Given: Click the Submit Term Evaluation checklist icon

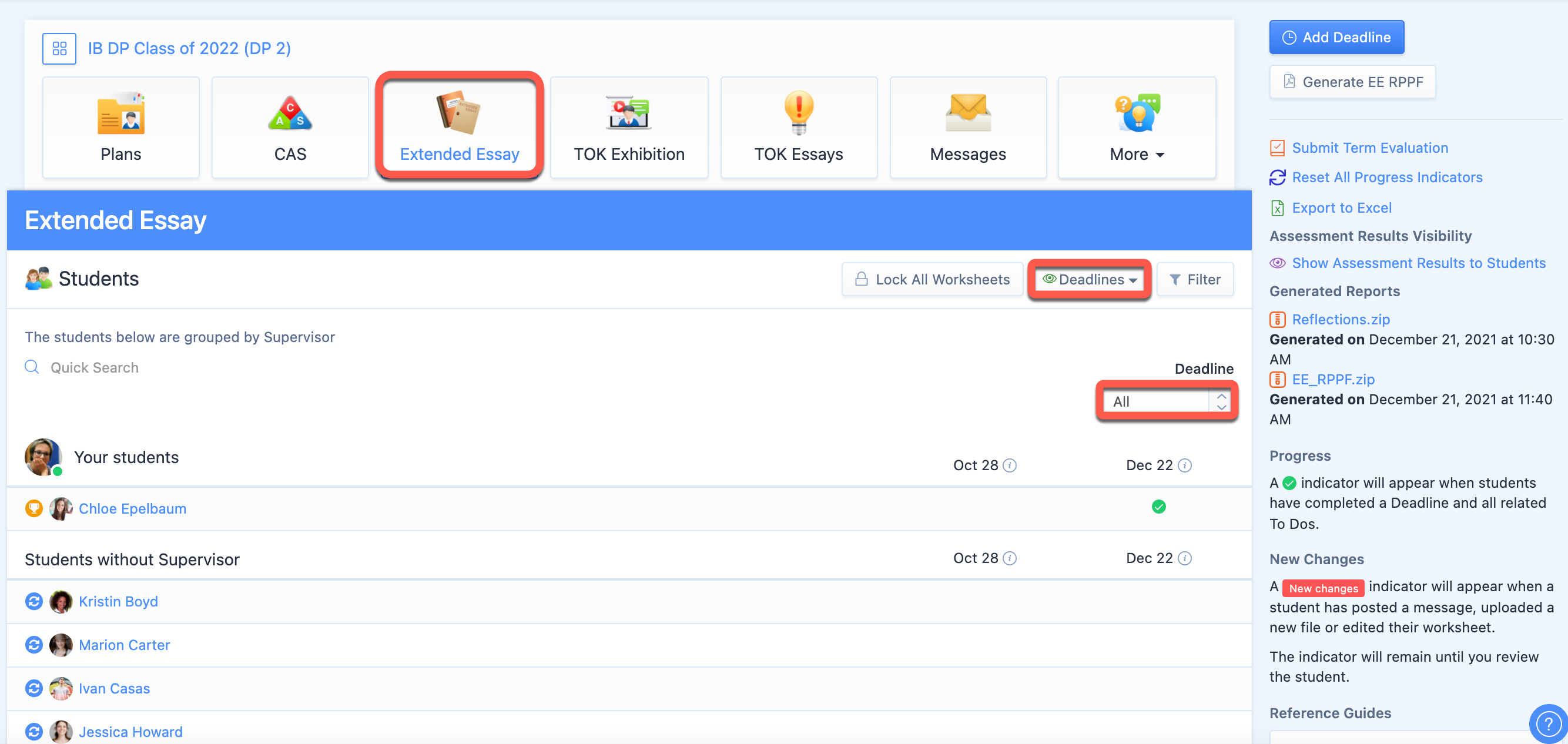Looking at the screenshot, I should [x=1277, y=148].
